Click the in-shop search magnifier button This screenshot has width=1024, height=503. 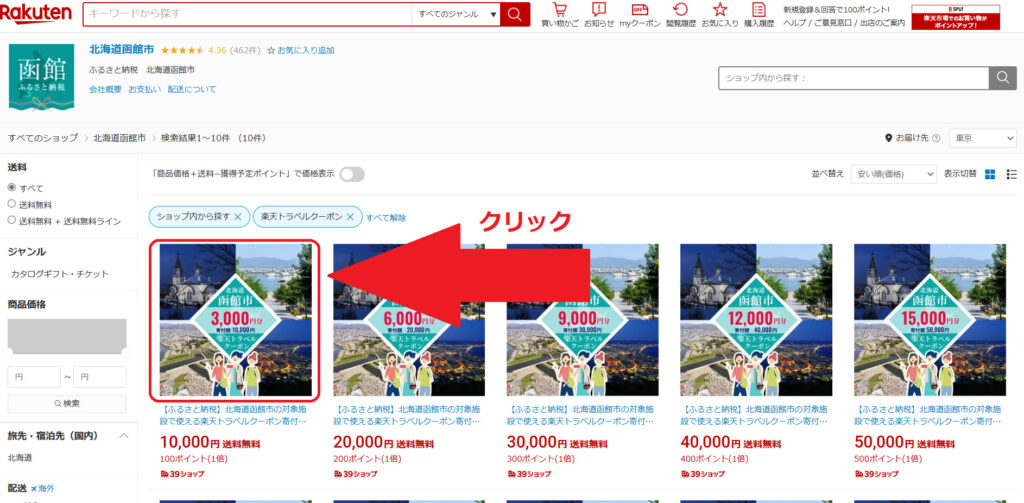(x=1002, y=78)
